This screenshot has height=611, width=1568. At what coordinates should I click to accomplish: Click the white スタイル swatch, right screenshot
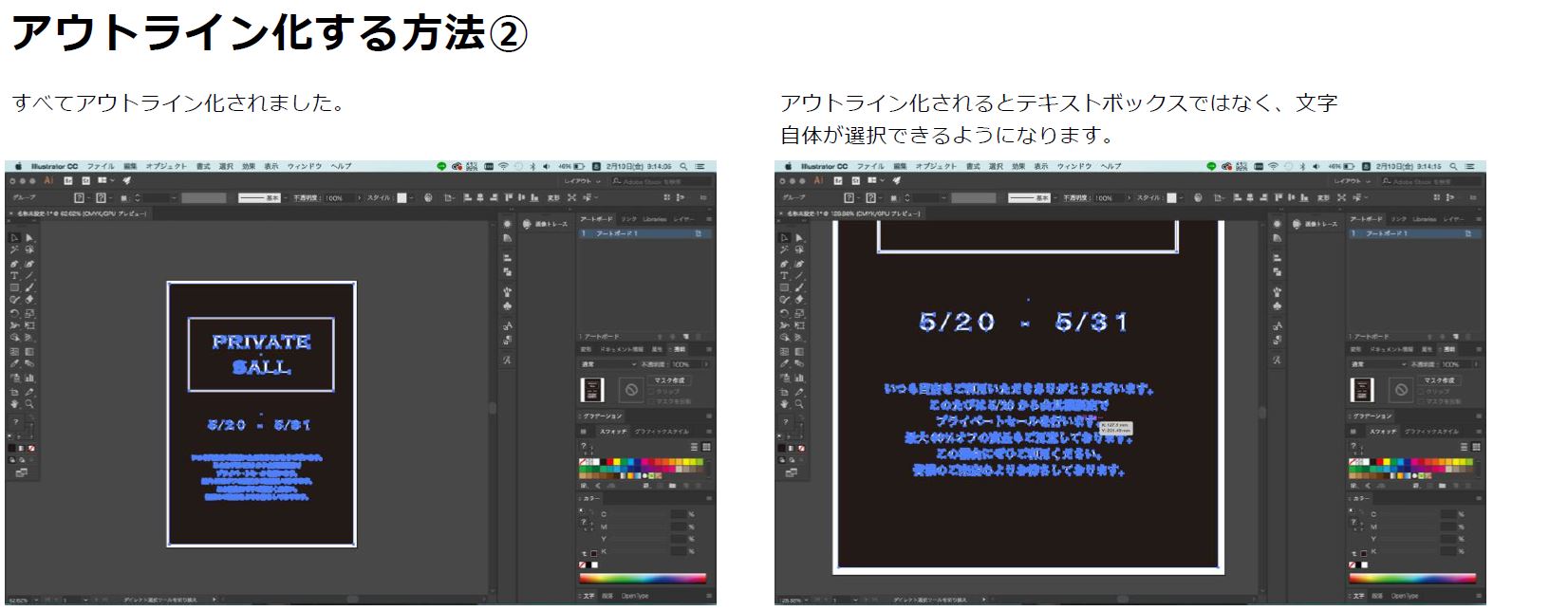click(1171, 197)
